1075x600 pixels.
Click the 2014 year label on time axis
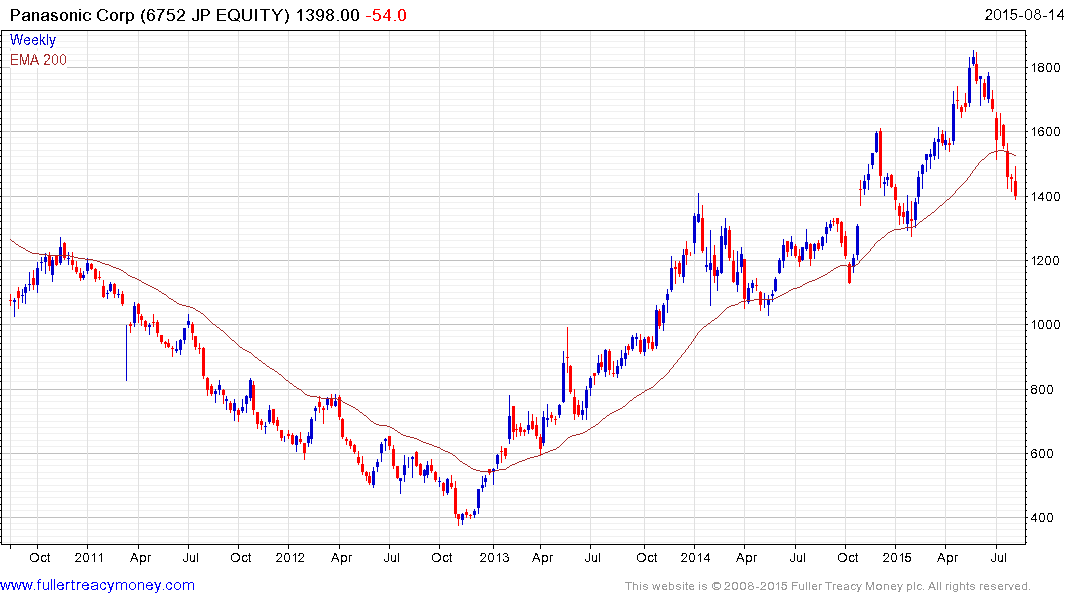pyautogui.click(x=695, y=556)
